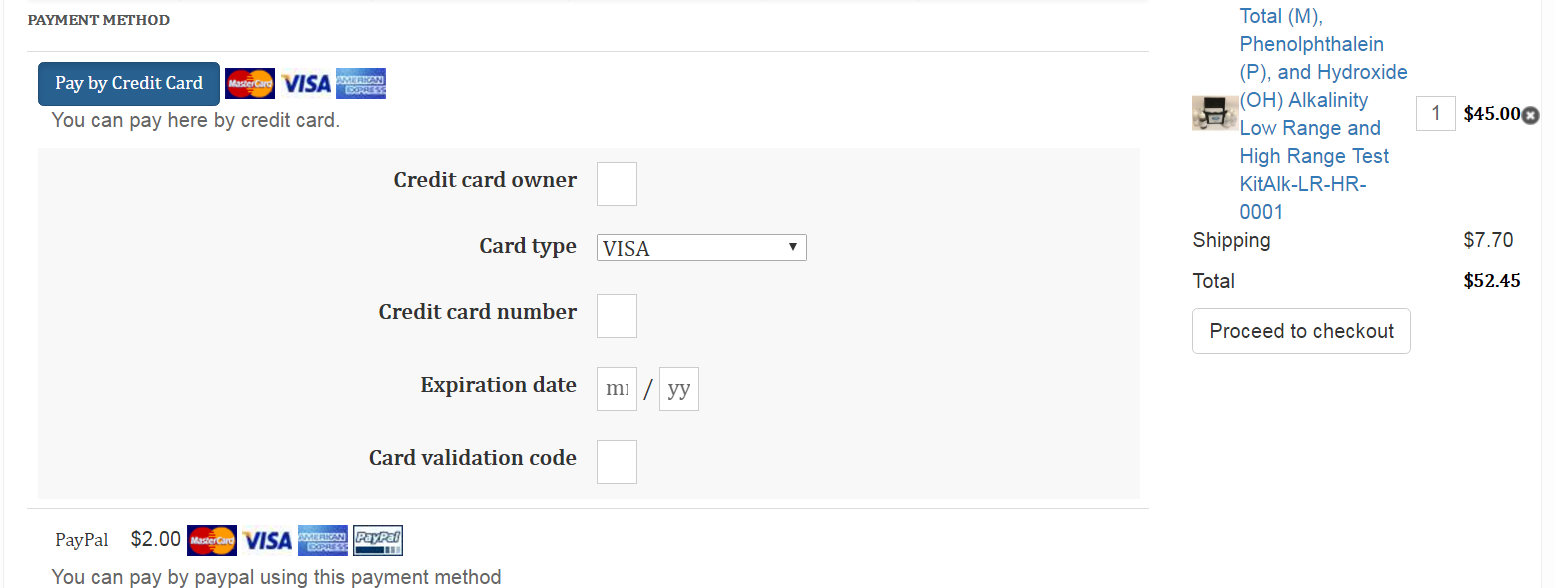Focus the Card validation code field

pyautogui.click(x=617, y=462)
